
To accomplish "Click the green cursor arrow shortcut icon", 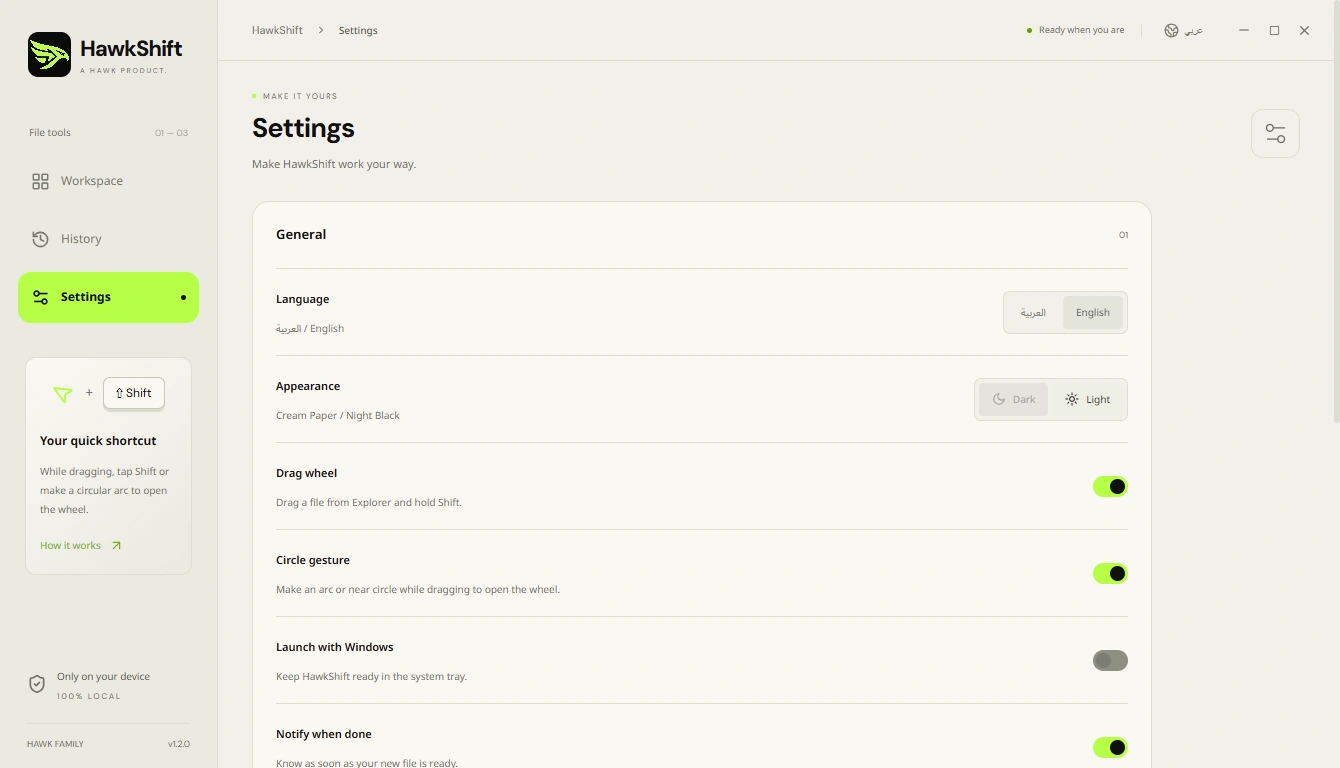I will tap(63, 394).
